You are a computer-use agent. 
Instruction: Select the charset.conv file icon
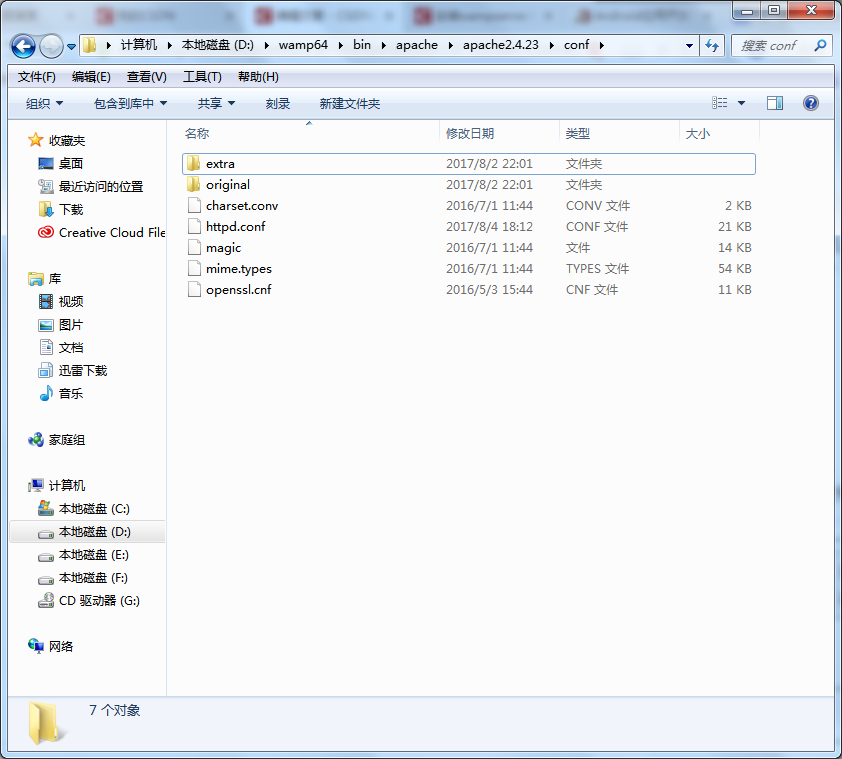[x=194, y=205]
